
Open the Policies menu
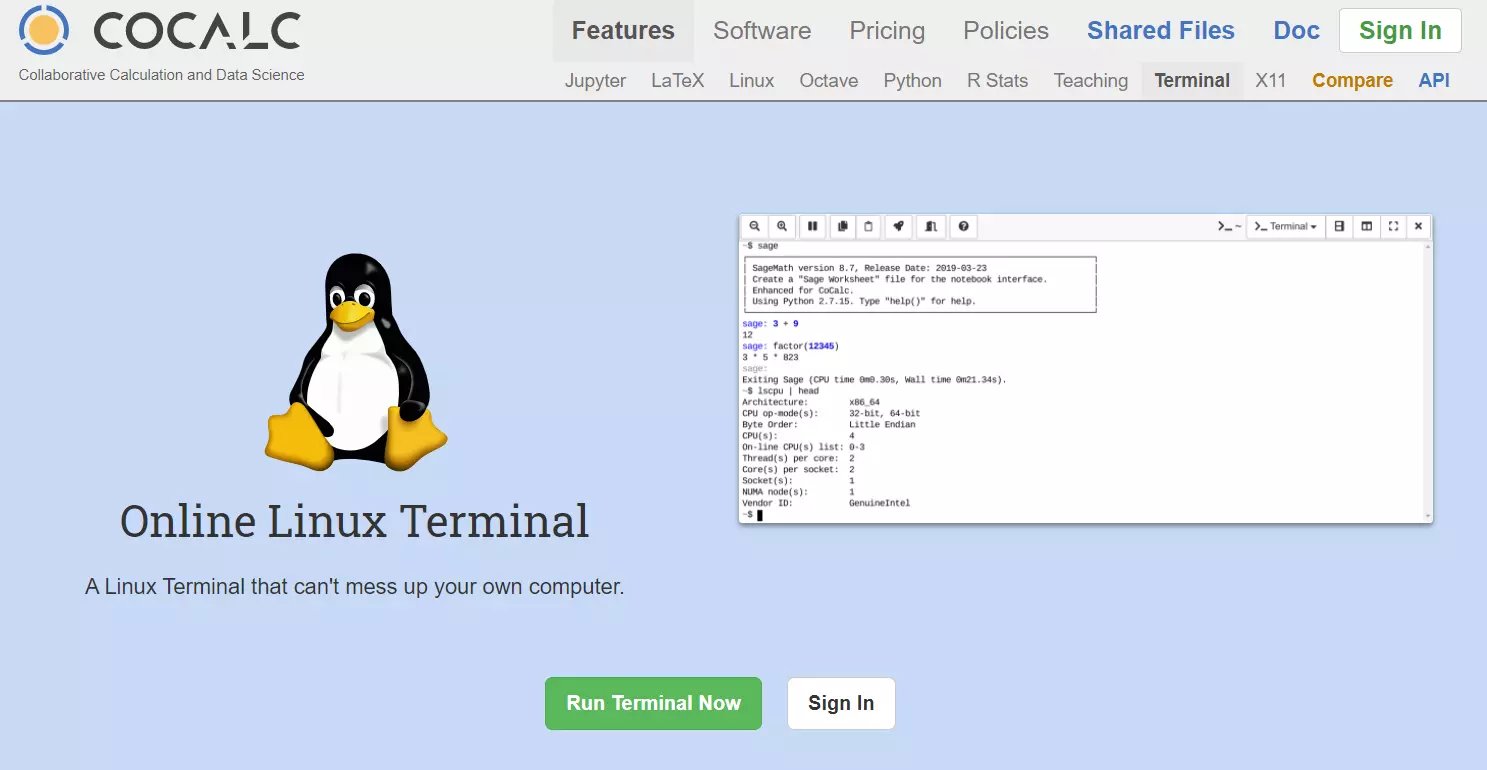pyautogui.click(x=1006, y=31)
